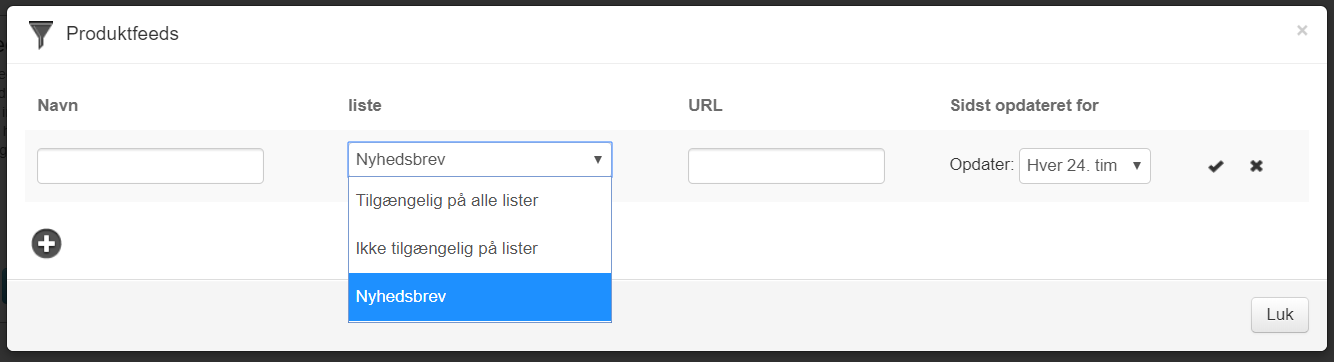Open the Hver 24. tim update interval dropdown
This screenshot has width=1334, height=362.
pyautogui.click(x=1085, y=166)
